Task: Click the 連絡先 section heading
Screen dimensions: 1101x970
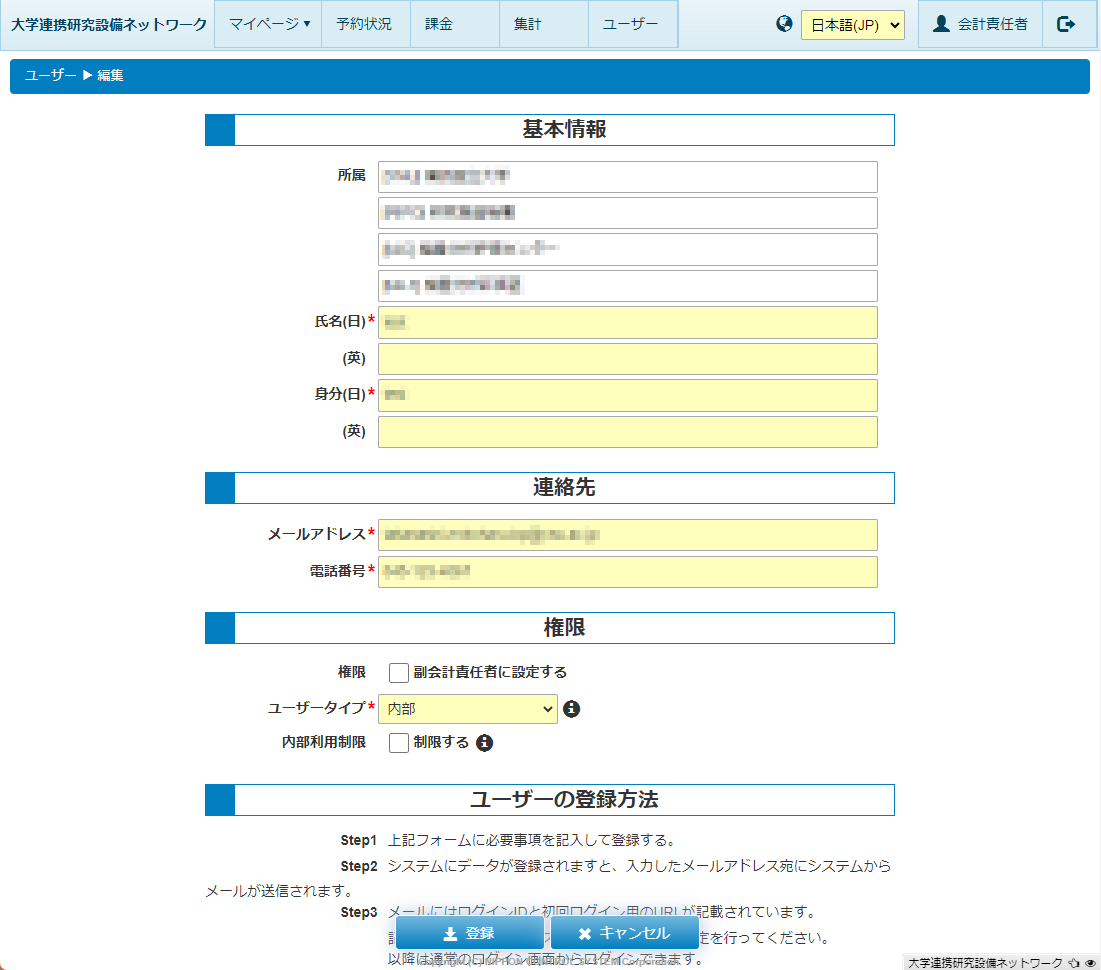Action: (564, 487)
